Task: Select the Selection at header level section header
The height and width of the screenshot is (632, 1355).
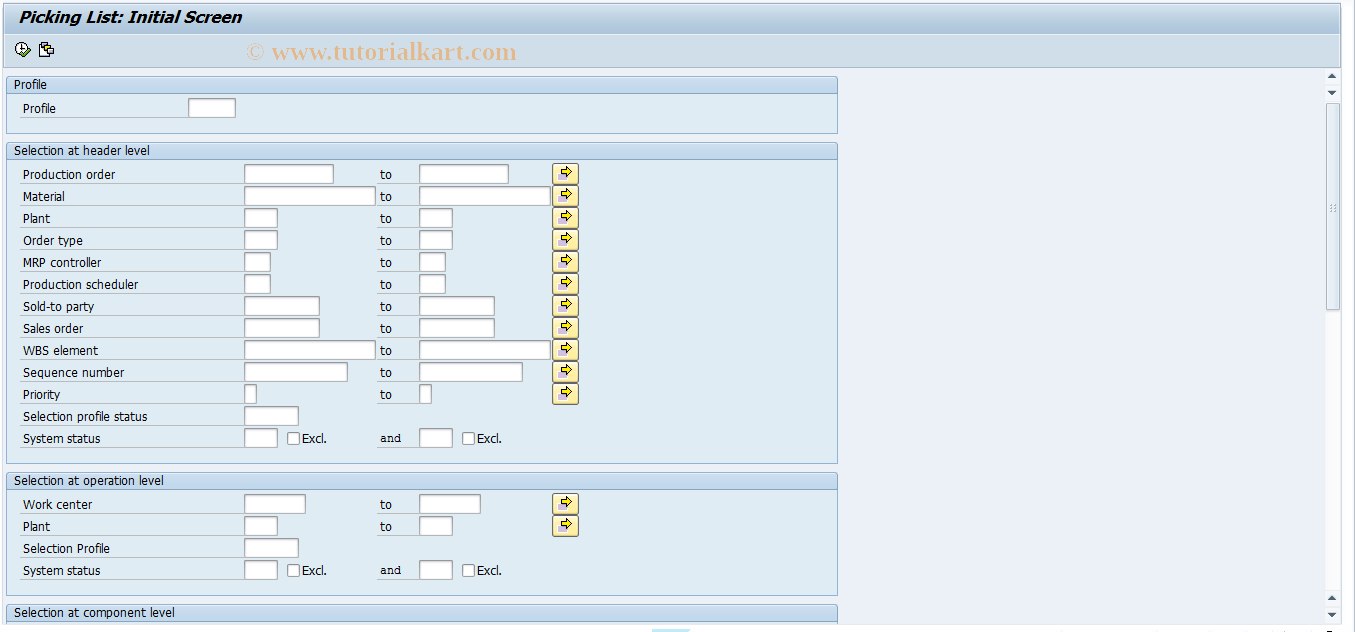Action: coord(80,150)
